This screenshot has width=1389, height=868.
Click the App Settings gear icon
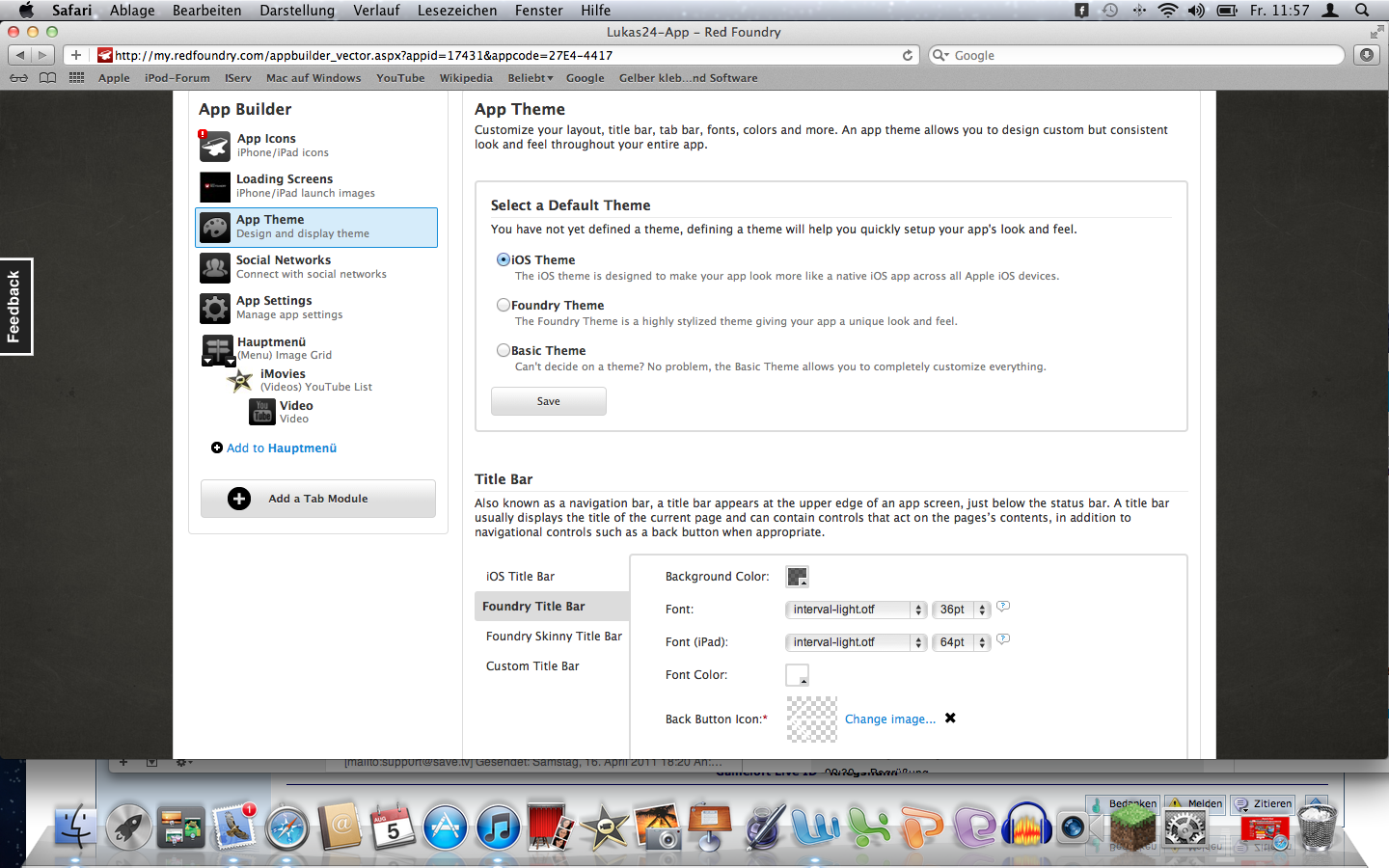click(x=214, y=309)
